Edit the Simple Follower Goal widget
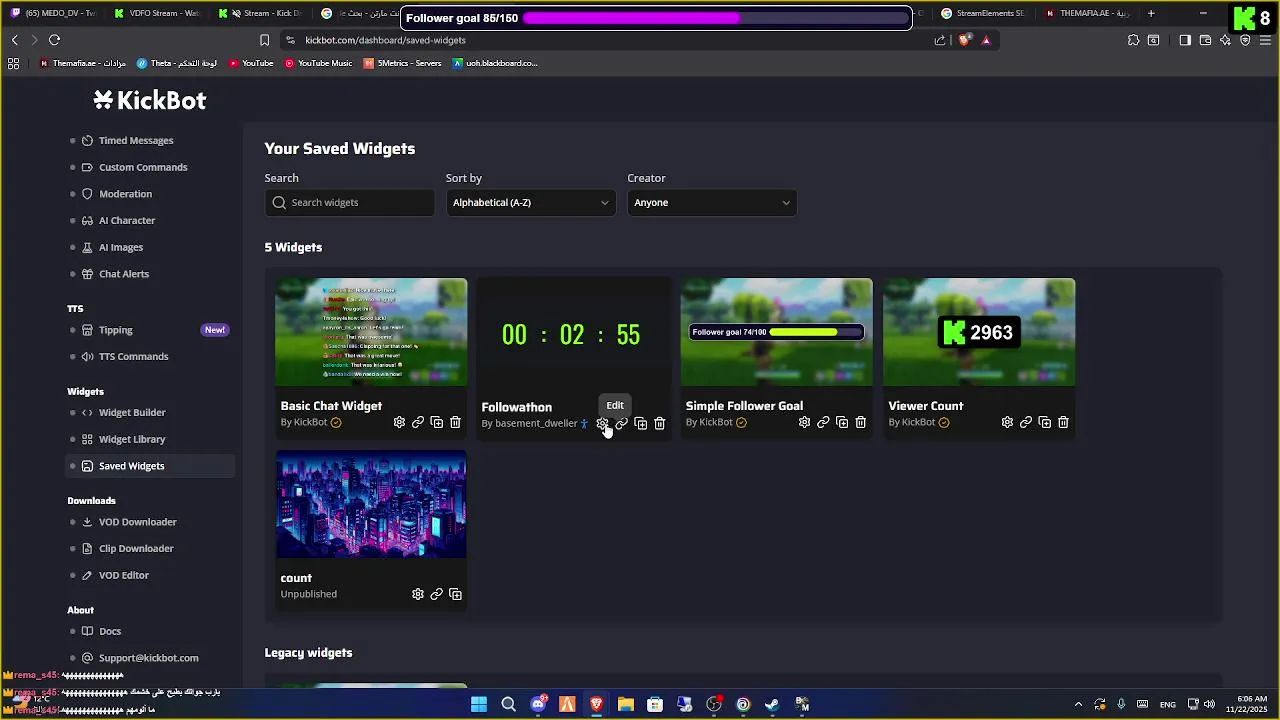This screenshot has width=1280, height=720. coord(804,422)
